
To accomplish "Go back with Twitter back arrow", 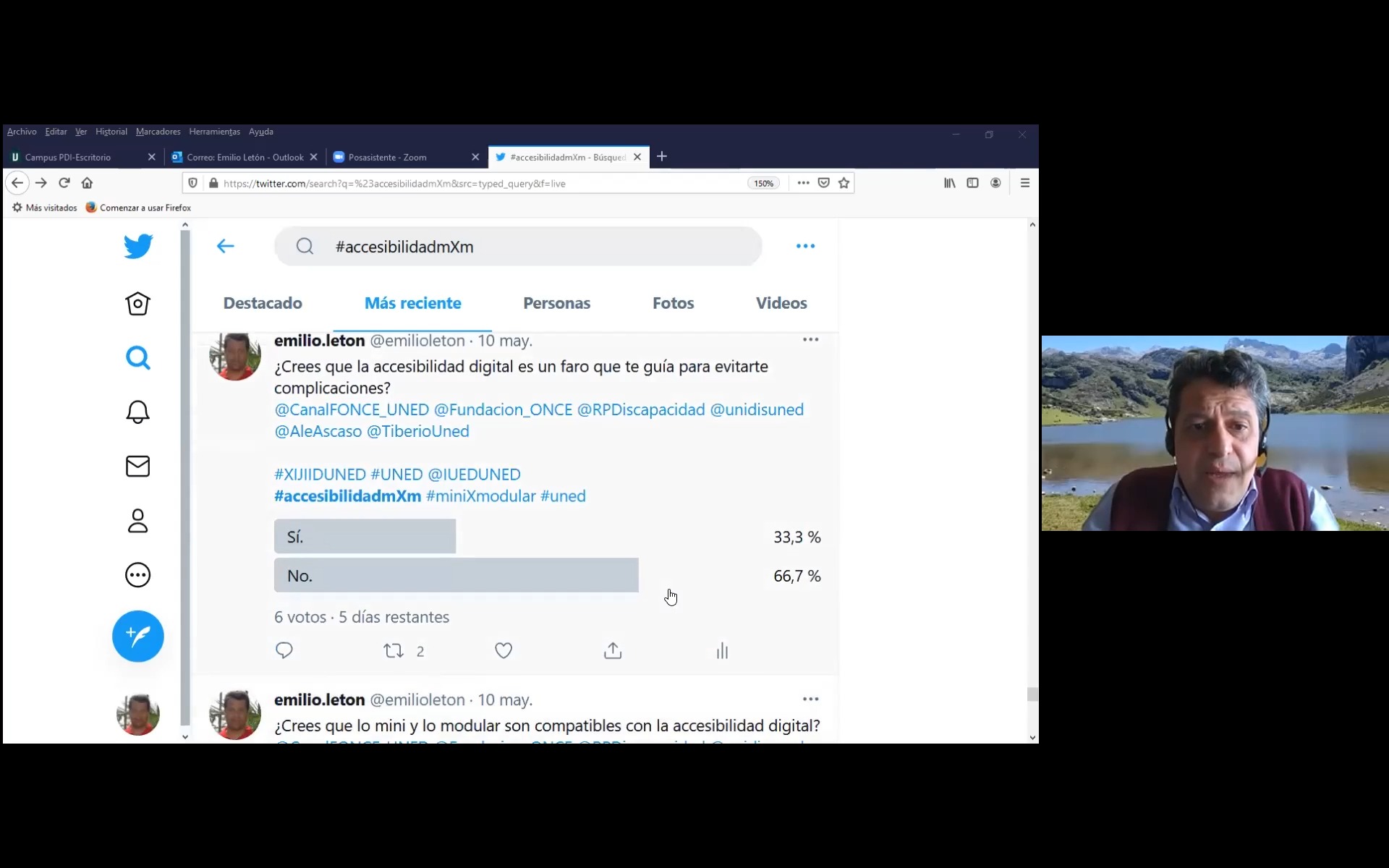I will coord(225,246).
